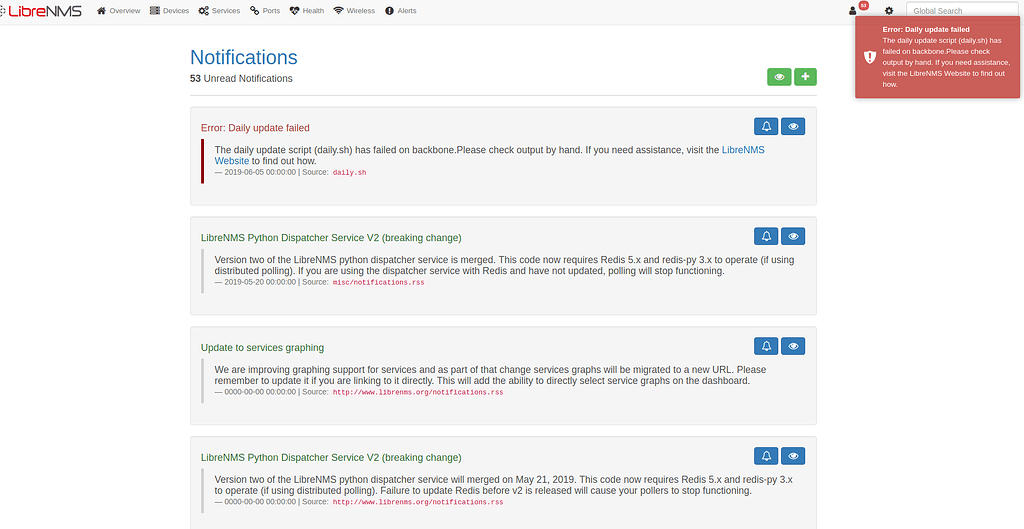Toggle bell on first Python Dispatcher Service V2 notice
Screen dimensions: 1024x529
click(x=766, y=236)
